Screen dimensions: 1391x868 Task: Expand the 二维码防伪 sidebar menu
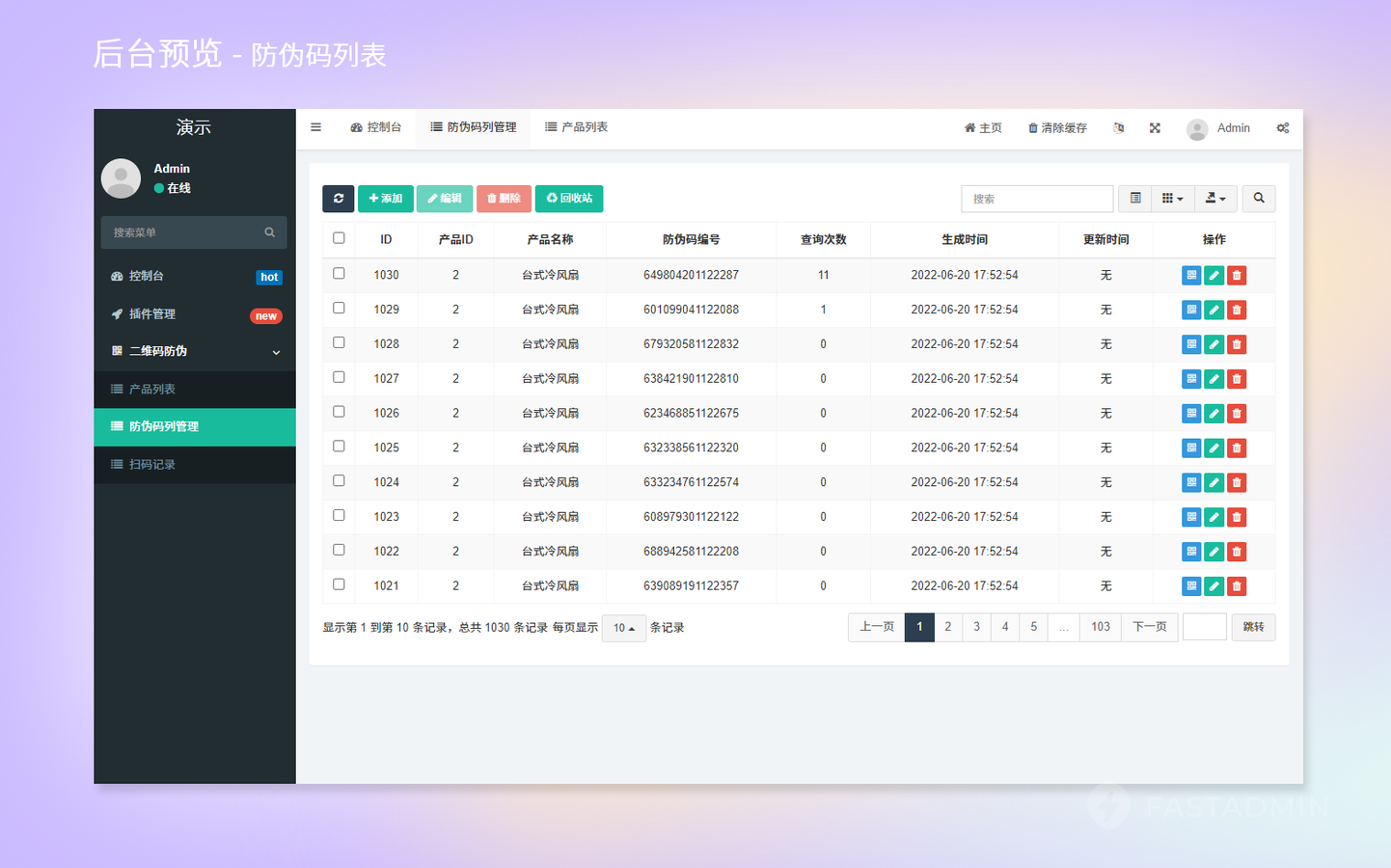coord(195,352)
